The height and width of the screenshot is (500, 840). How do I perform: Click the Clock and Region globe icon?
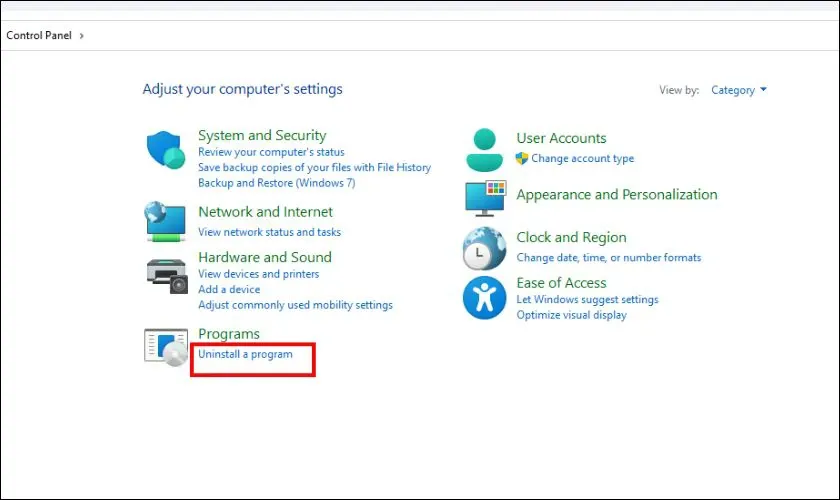click(485, 248)
